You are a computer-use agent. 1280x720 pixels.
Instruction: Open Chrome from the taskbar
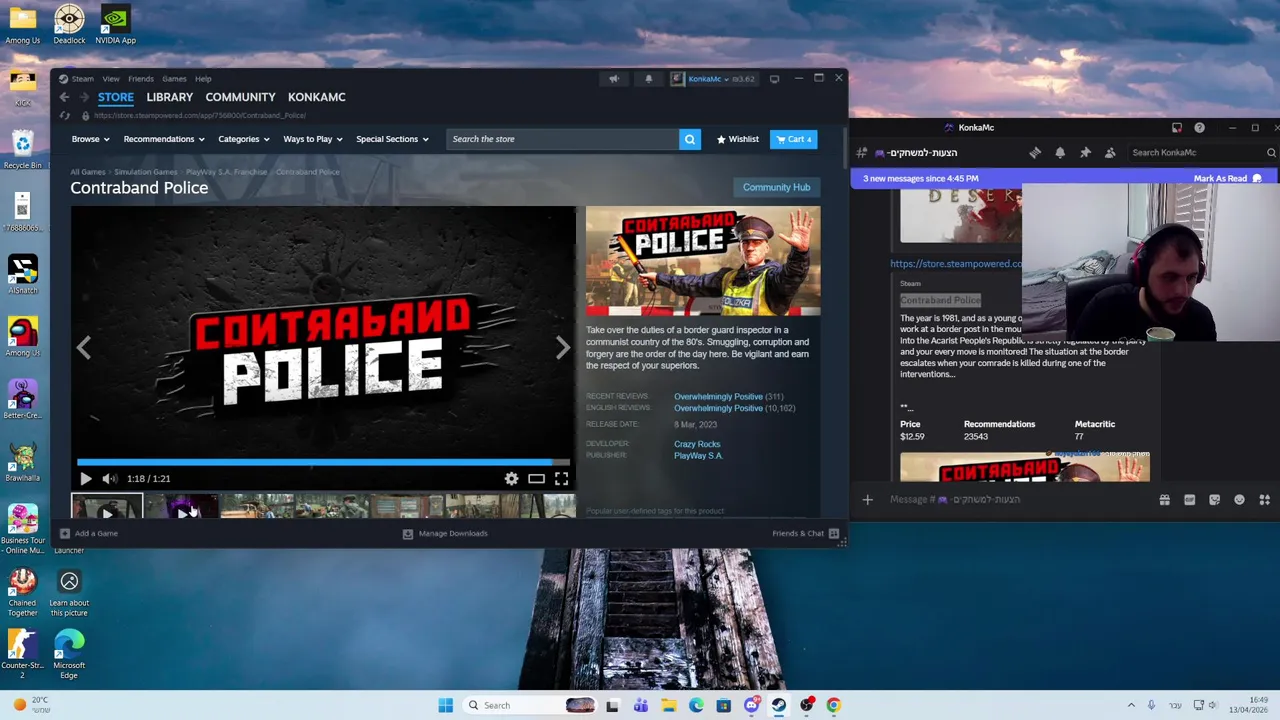pos(833,706)
